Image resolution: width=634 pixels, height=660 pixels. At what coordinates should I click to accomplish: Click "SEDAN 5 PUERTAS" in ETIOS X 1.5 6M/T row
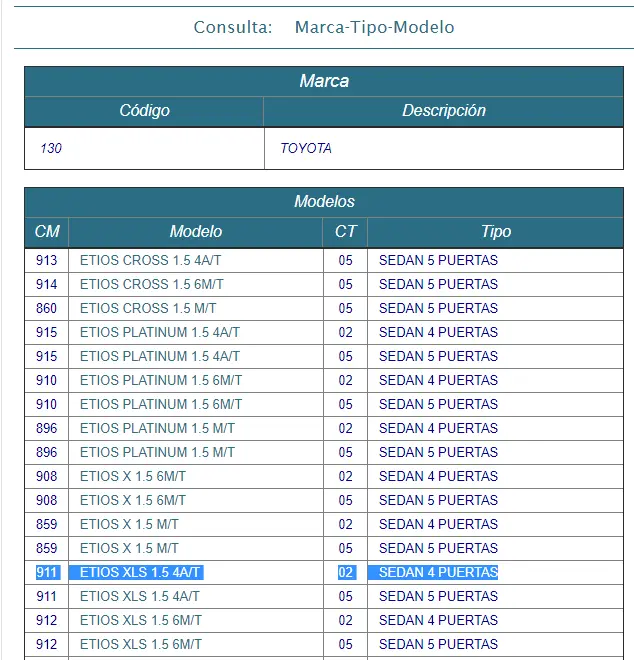[x=438, y=500]
